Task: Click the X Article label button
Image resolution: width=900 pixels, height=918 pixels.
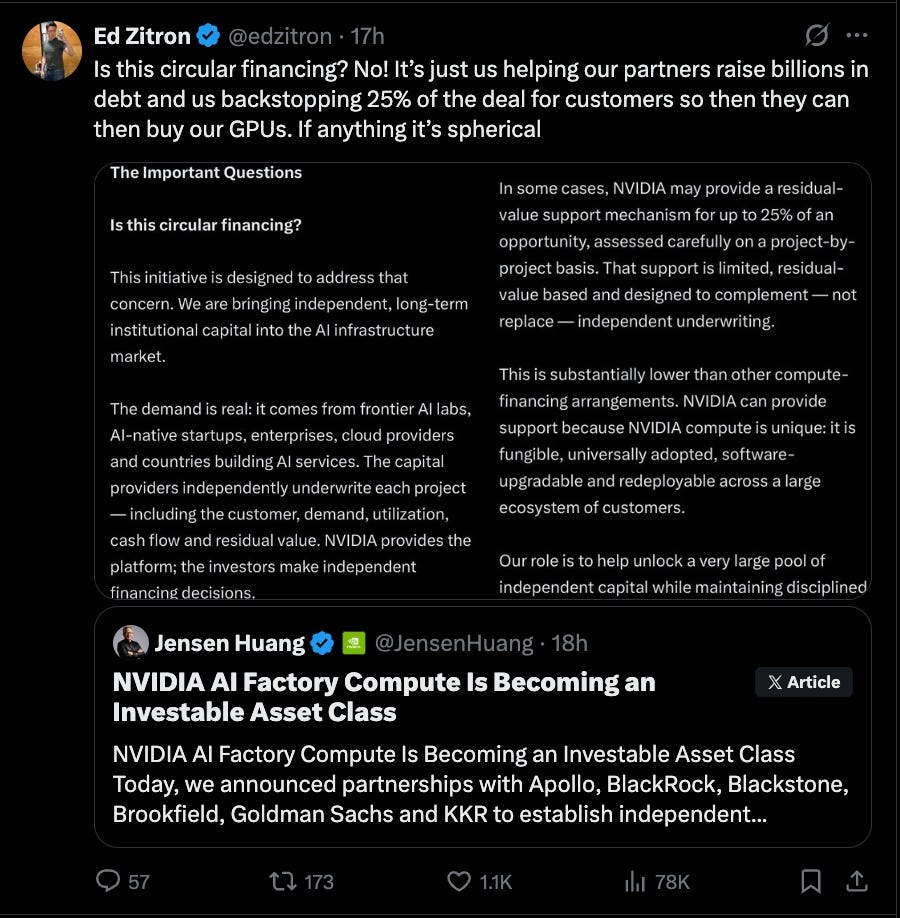Action: [803, 682]
